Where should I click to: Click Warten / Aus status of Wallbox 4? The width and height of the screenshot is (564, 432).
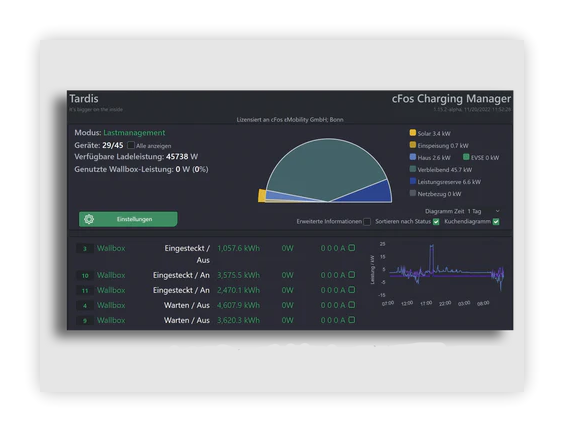pyautogui.click(x=187, y=305)
